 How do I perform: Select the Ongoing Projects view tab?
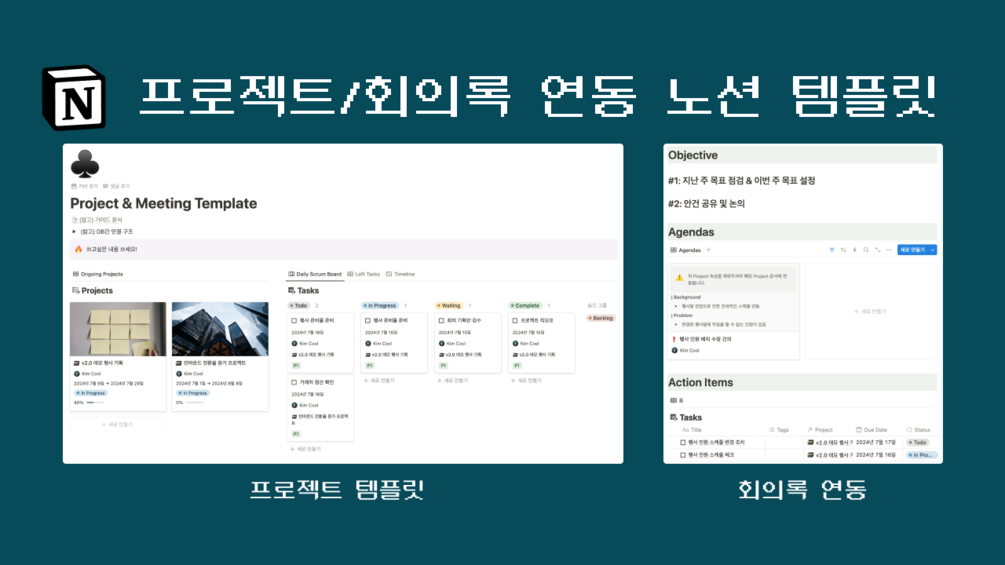97,274
